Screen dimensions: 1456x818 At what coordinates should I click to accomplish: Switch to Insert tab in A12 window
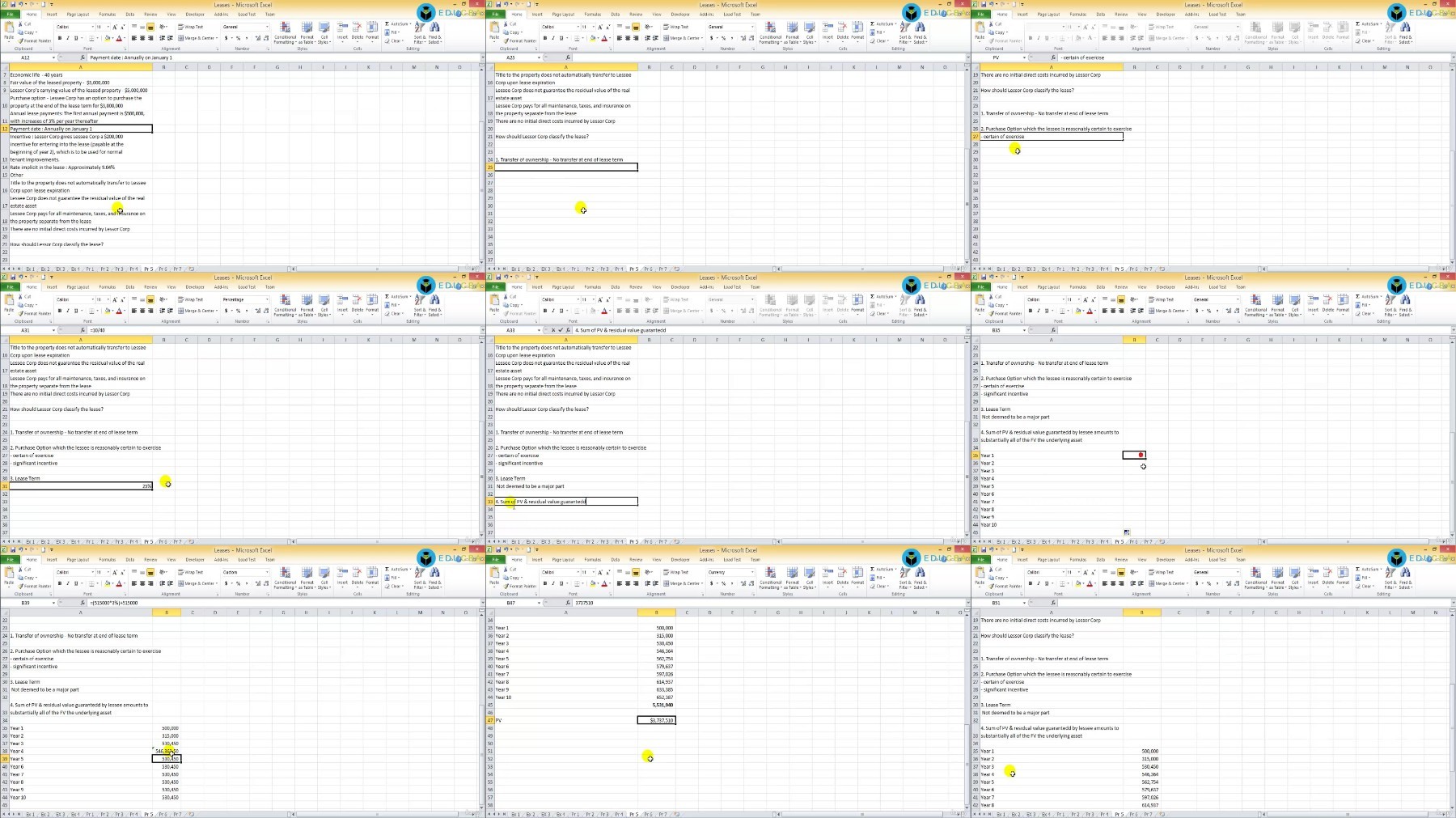coord(52,14)
